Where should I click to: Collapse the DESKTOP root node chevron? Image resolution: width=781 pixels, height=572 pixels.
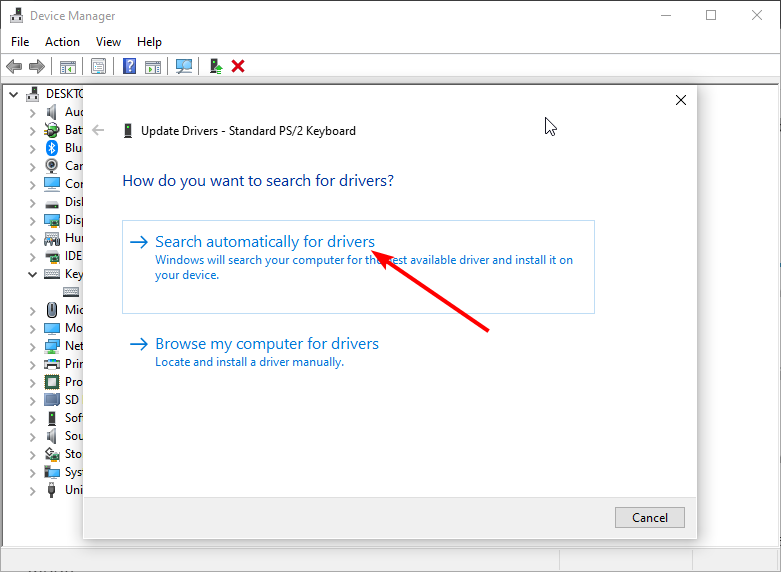[x=13, y=94]
